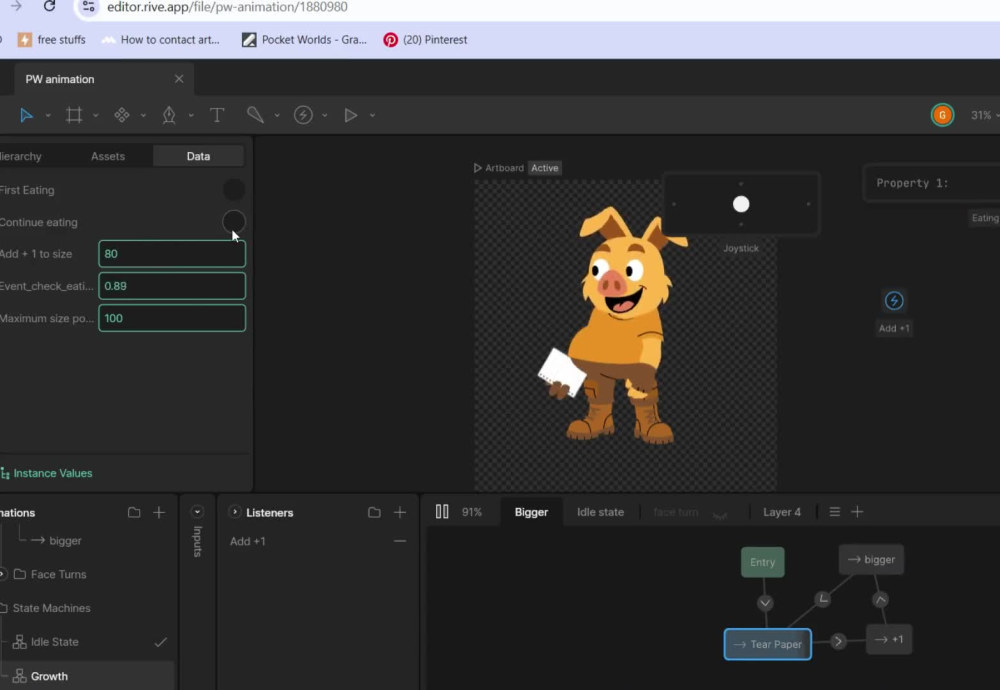This screenshot has height=690, width=1000.
Task: Toggle Listeners panel arrow button
Action: pyautogui.click(x=235, y=512)
